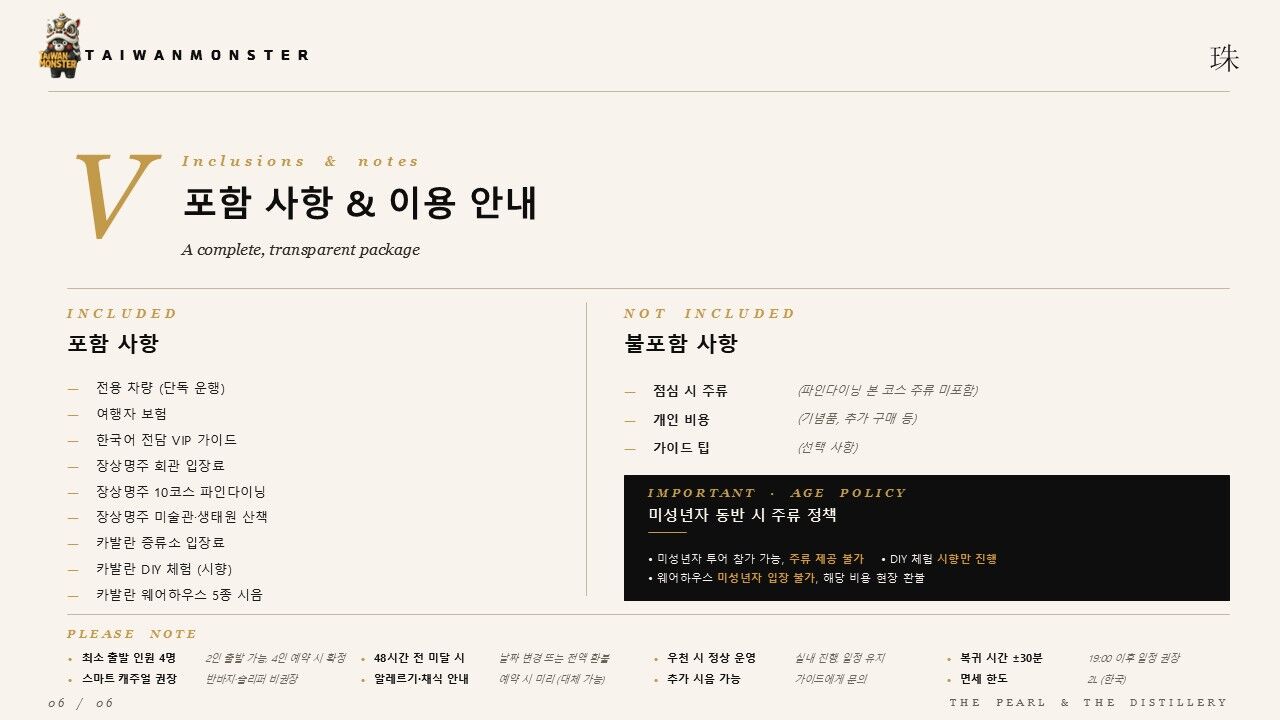Viewport: 1280px width, 720px height.
Task: Click the 珠 character in top corner
Action: 1224,59
